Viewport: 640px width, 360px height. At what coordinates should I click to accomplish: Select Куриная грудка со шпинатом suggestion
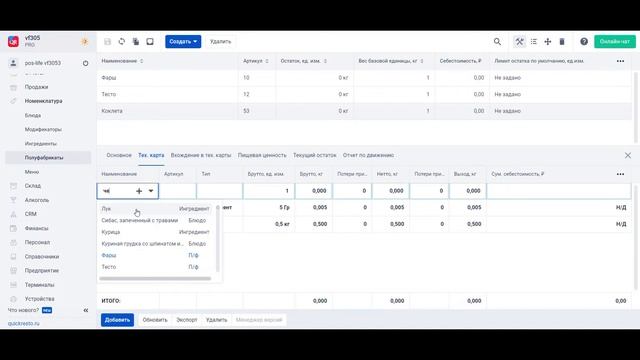[155, 244]
